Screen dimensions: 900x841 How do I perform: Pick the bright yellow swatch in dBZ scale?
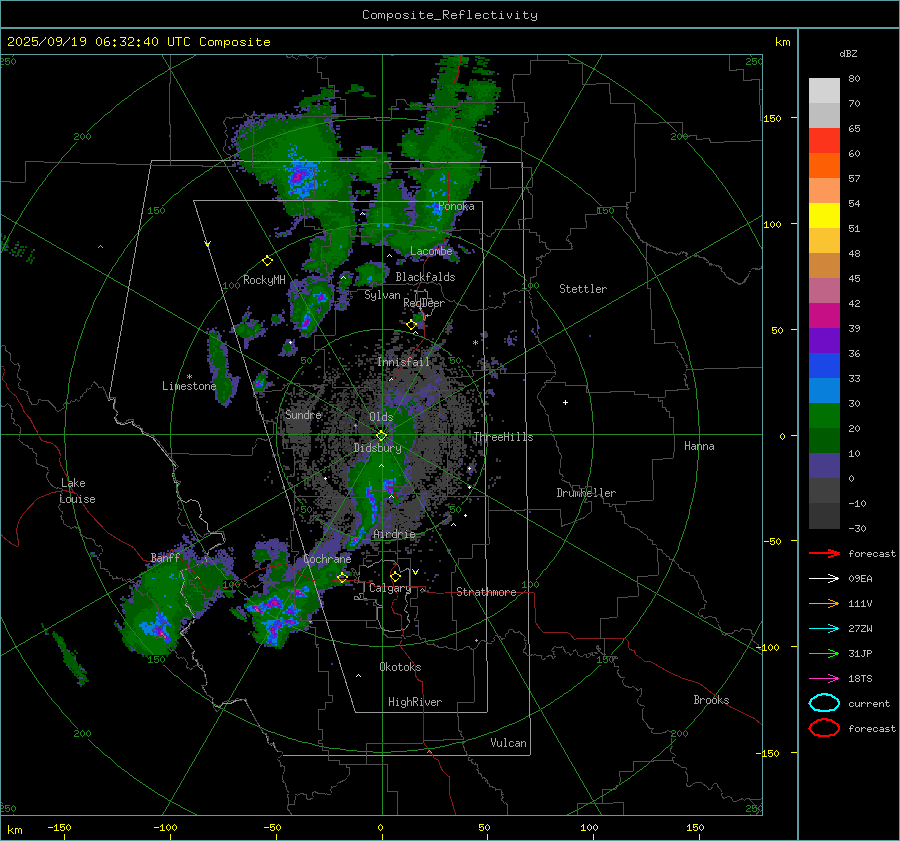[x=824, y=215]
